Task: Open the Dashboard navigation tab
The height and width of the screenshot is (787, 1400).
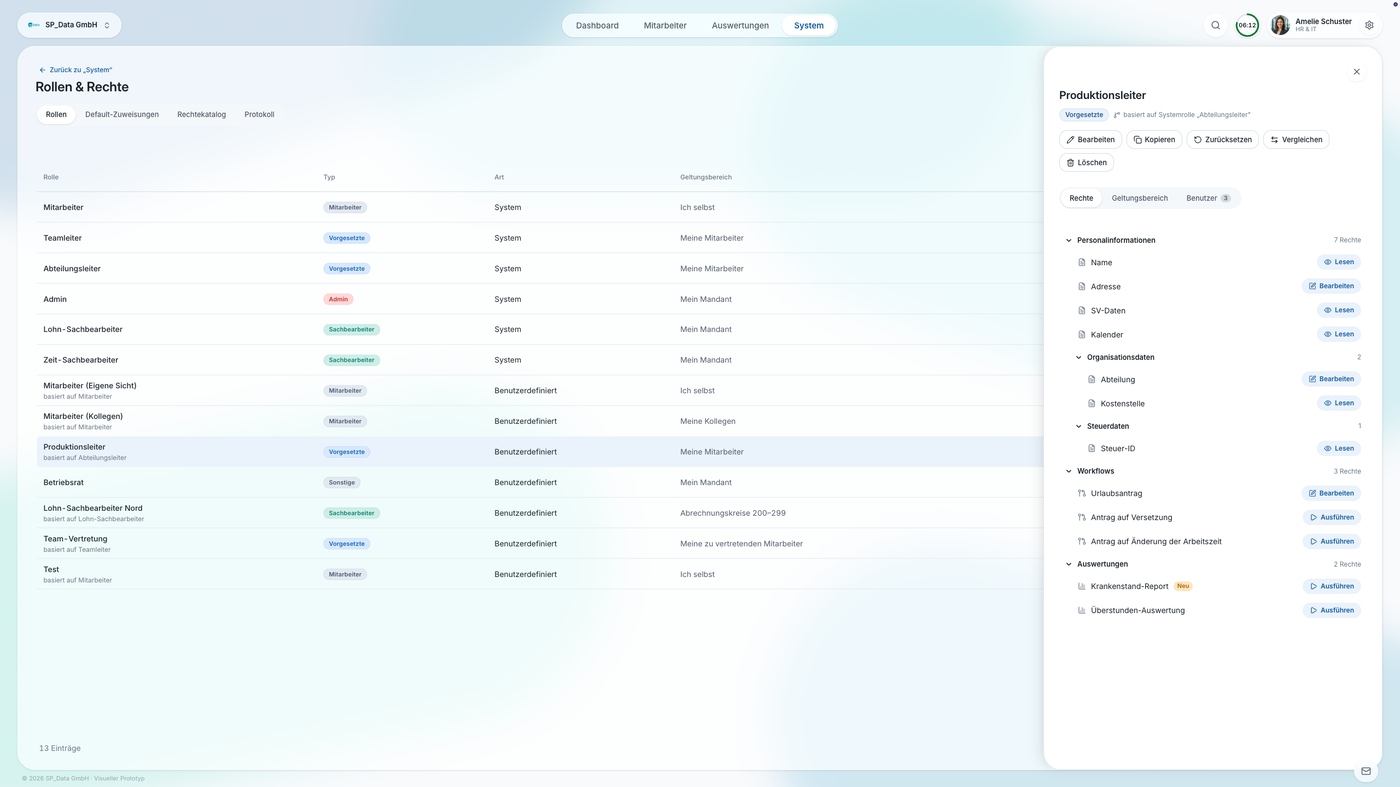Action: click(x=597, y=25)
